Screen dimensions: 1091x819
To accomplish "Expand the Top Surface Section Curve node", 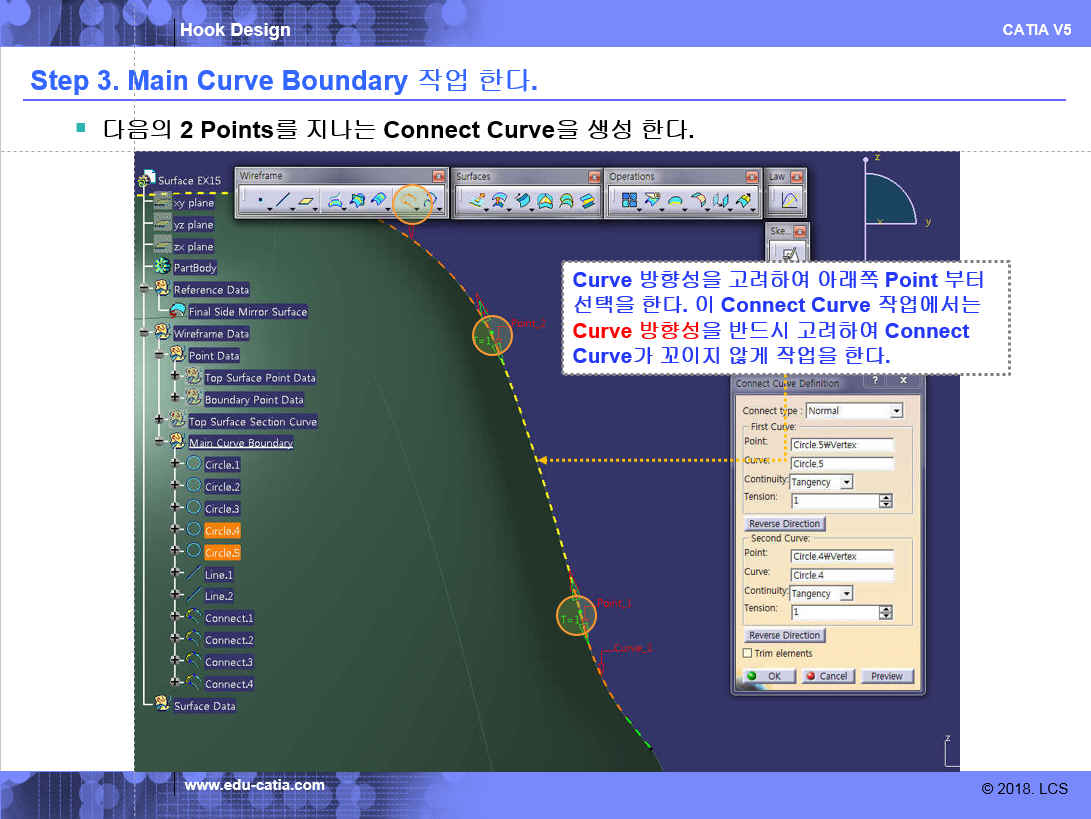I will pyautogui.click(x=160, y=421).
